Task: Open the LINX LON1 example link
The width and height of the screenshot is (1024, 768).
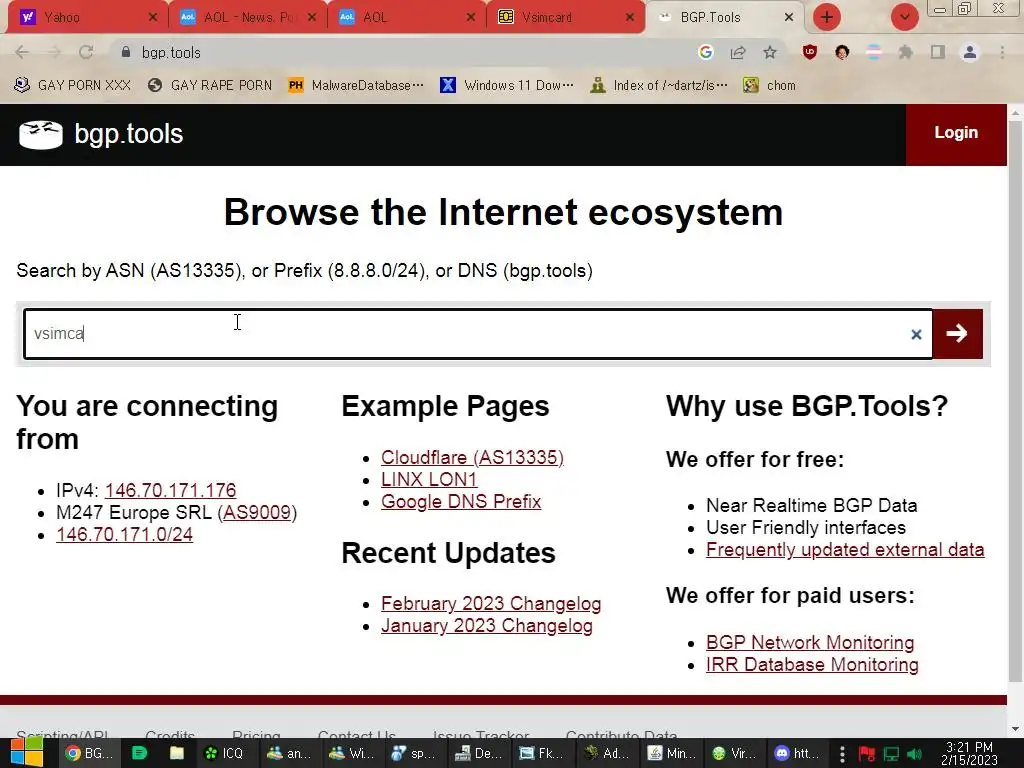Action: click(x=429, y=479)
